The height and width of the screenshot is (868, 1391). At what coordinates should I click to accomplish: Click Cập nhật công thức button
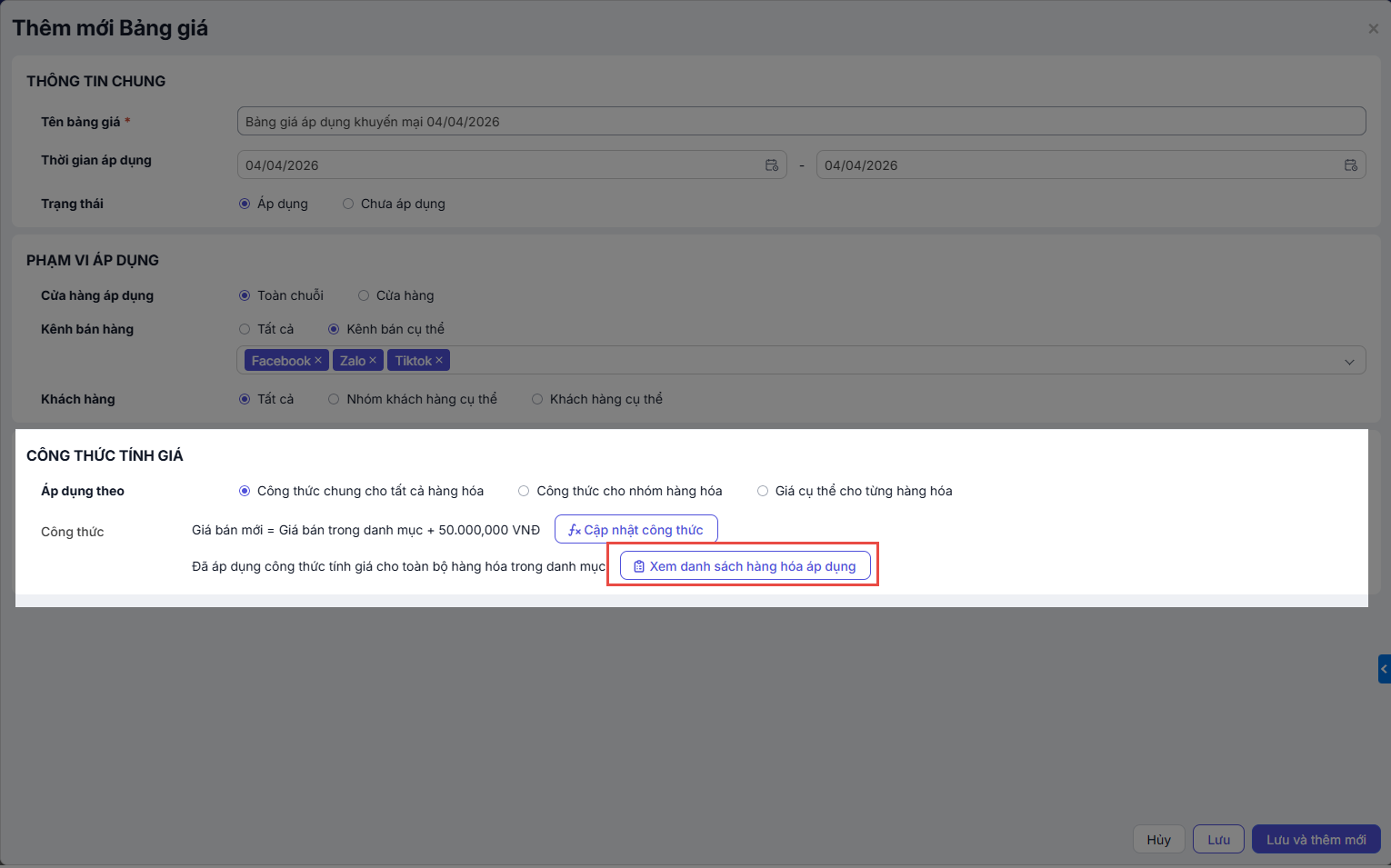[x=635, y=530]
